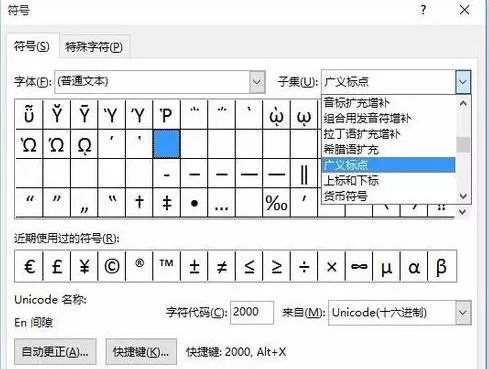The image size is (489, 369).
Task: Select the multiplication × symbol
Action: pyautogui.click(x=332, y=266)
